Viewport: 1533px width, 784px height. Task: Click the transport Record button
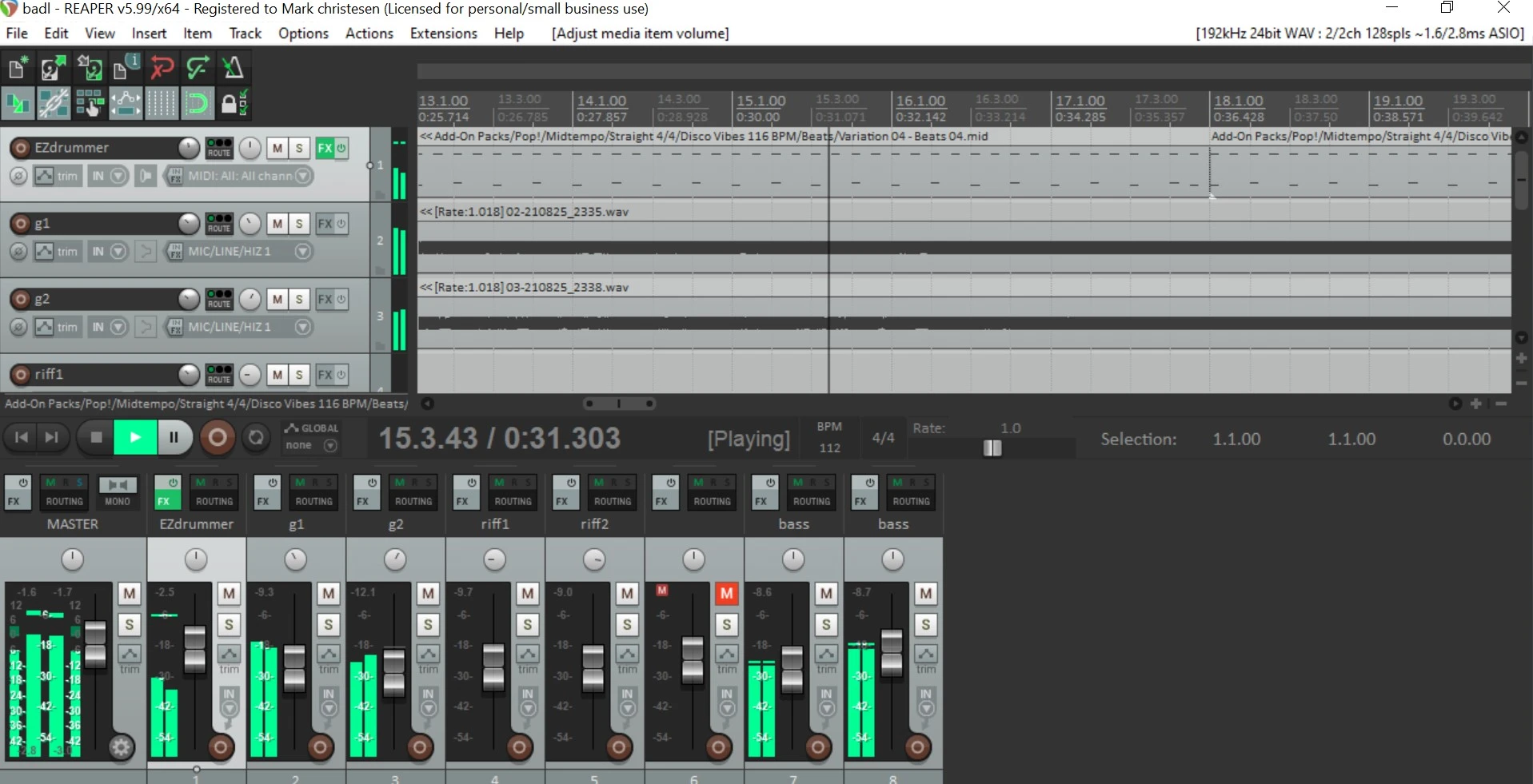click(x=217, y=437)
